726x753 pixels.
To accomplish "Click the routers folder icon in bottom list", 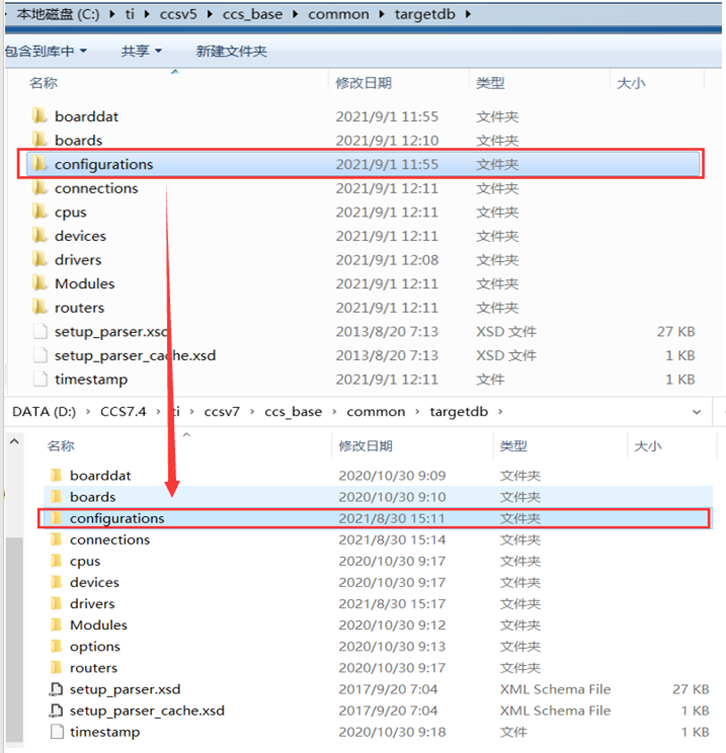I will [x=56, y=668].
